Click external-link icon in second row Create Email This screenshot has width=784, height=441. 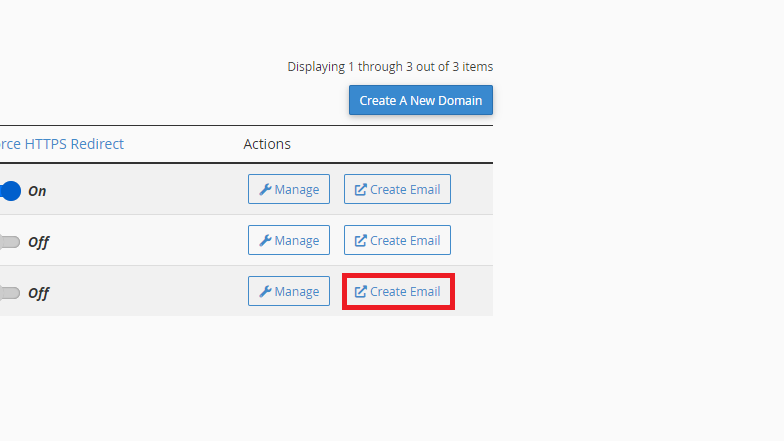[x=360, y=240]
